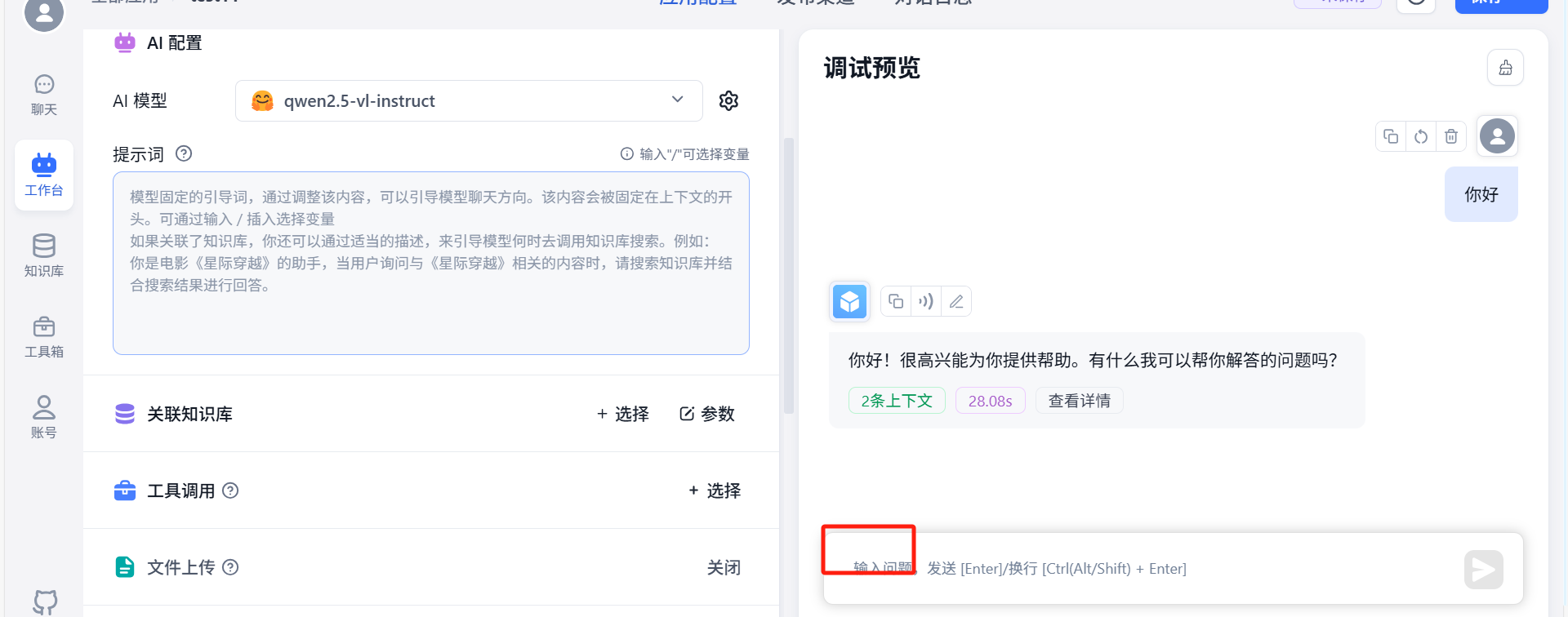This screenshot has height=617, width=1568.
Task: Delete the user message 你好
Action: pyautogui.click(x=1451, y=136)
